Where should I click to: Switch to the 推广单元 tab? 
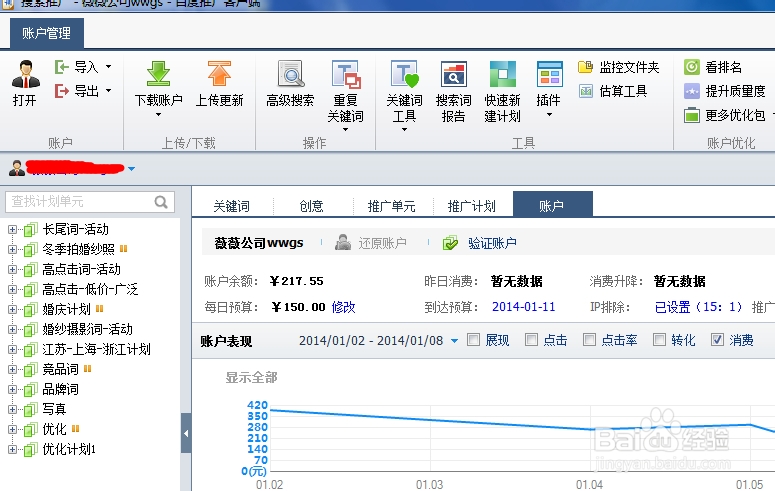point(391,206)
